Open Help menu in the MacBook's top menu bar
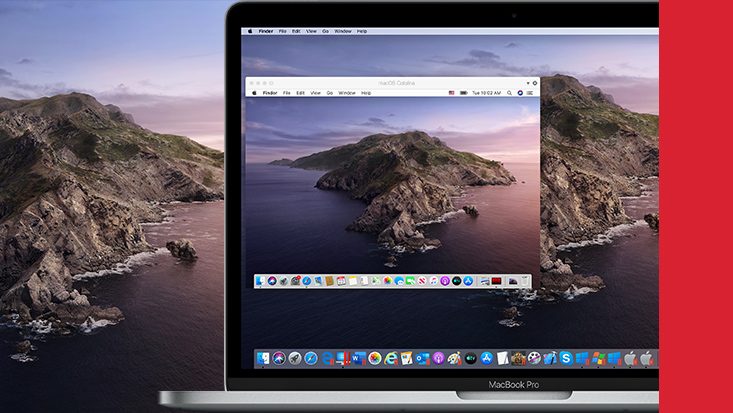The width and height of the screenshot is (733, 413). click(x=362, y=31)
